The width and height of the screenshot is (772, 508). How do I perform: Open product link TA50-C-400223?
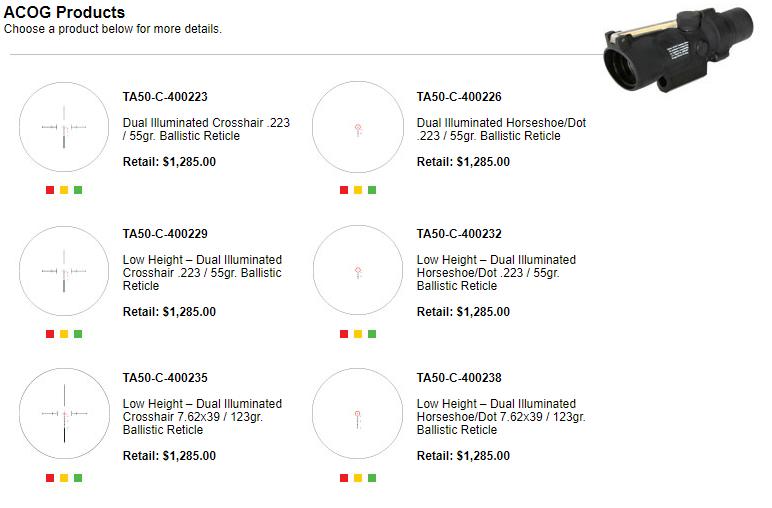[x=165, y=97]
